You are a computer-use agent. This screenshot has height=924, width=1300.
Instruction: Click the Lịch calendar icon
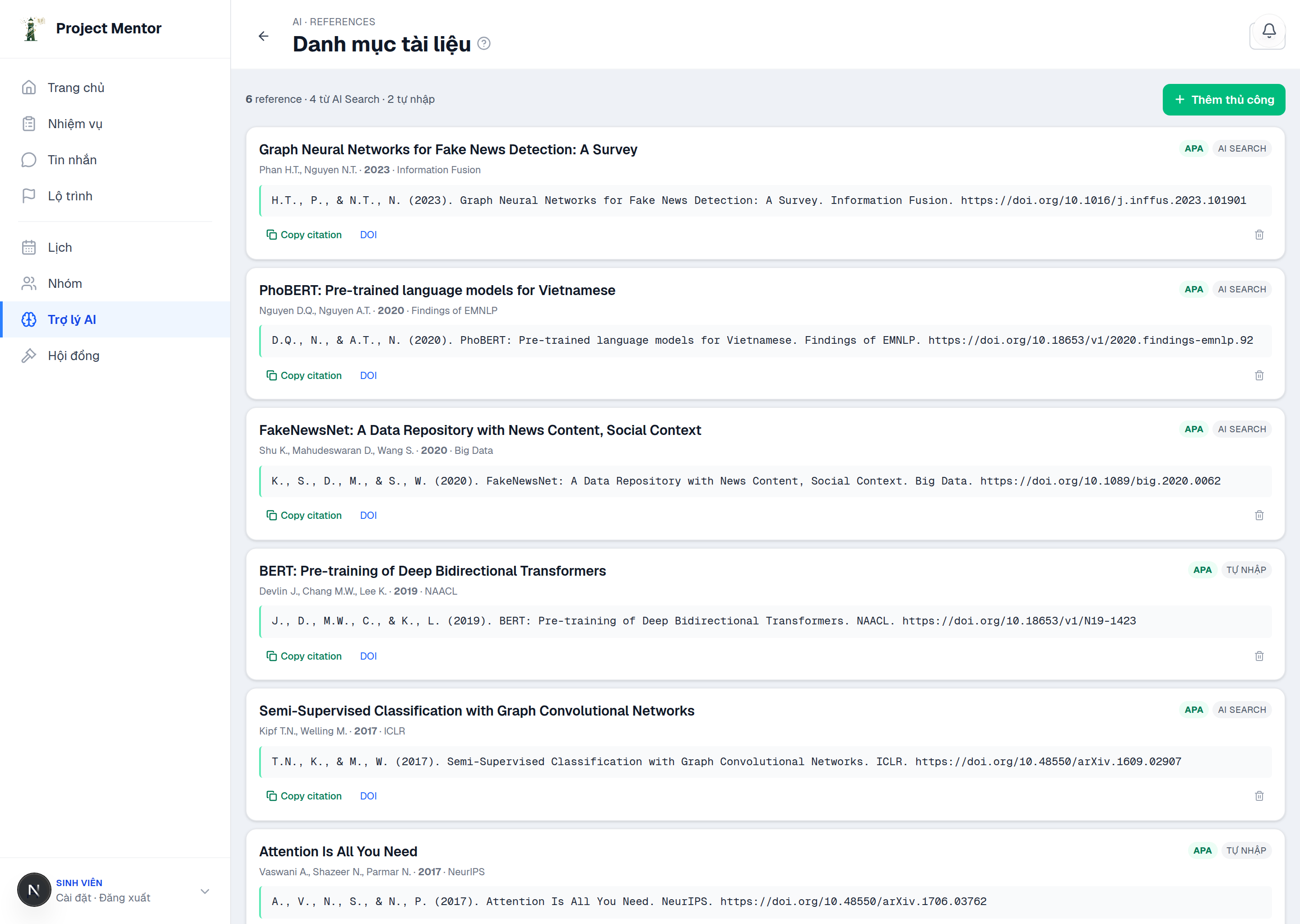click(29, 248)
